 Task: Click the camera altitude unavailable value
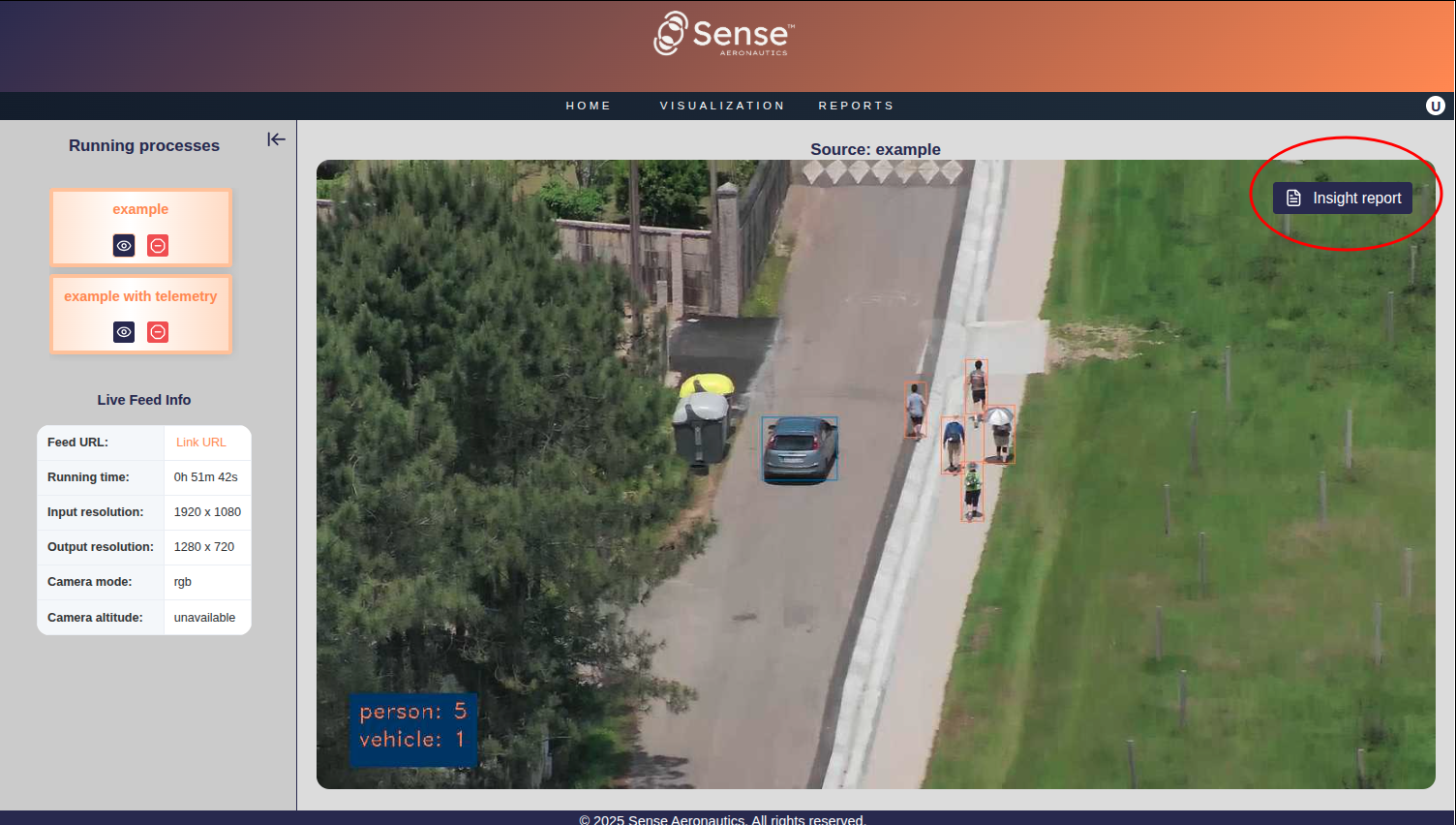[204, 618]
